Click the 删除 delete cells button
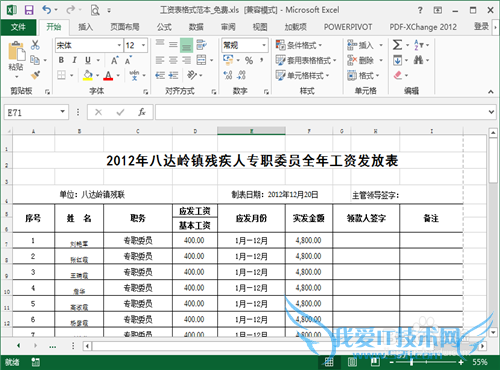The image size is (500, 370). 361,60
